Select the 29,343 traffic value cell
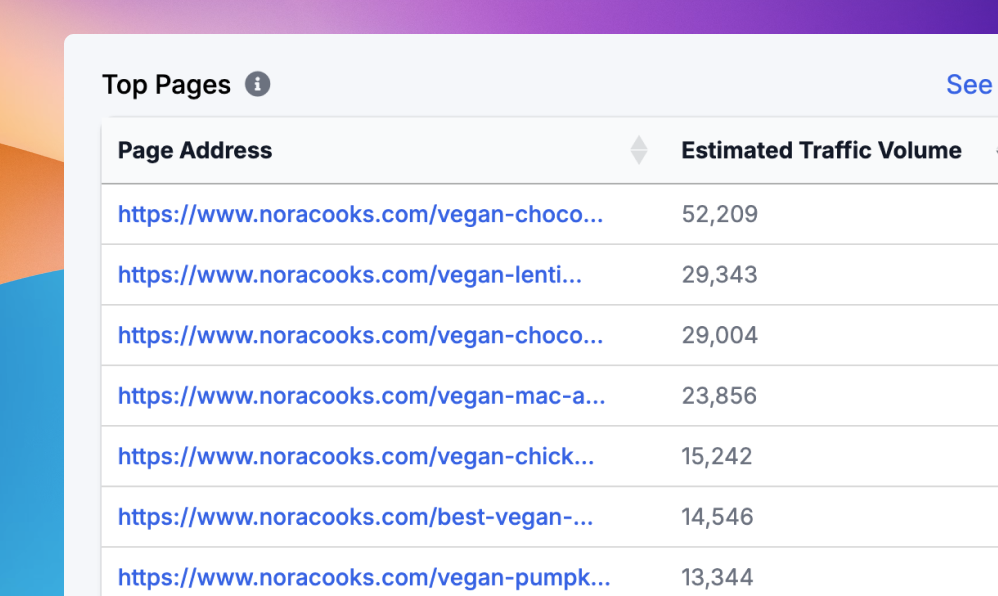 pyautogui.click(x=720, y=275)
